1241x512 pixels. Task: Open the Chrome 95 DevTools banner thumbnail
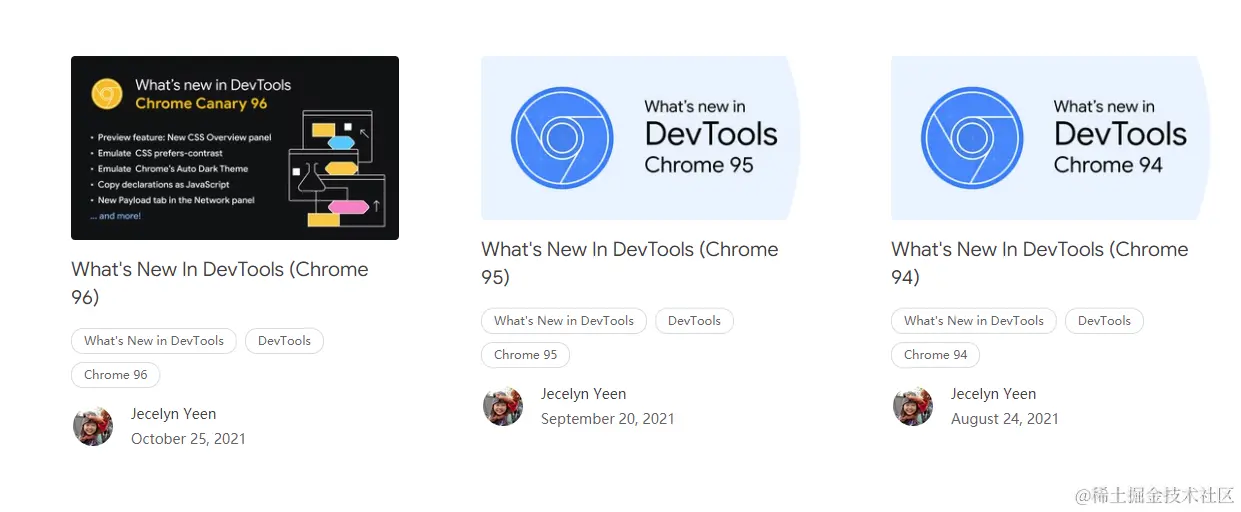point(640,138)
